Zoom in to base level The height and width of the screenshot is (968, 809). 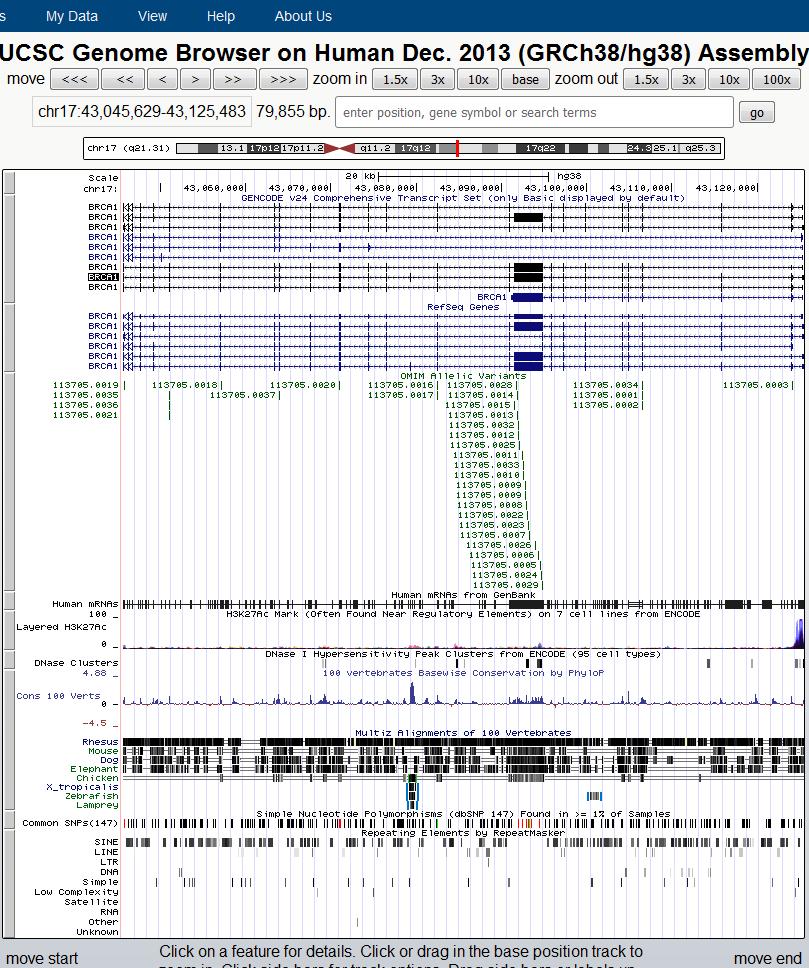(x=525, y=80)
